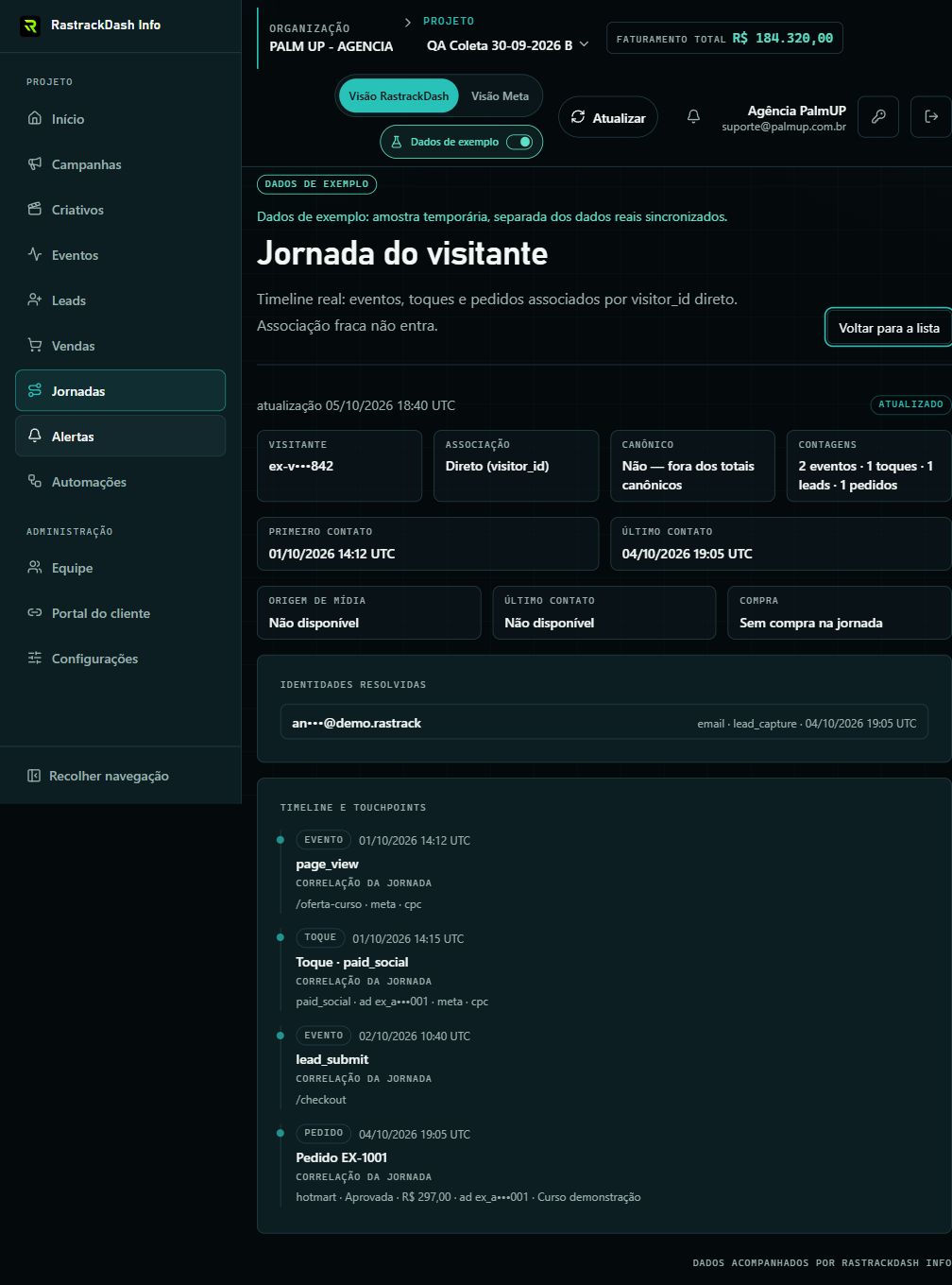This screenshot has height=1285, width=952.
Task: Toggle the Dados de exemplo switch
Action: pos(519,142)
